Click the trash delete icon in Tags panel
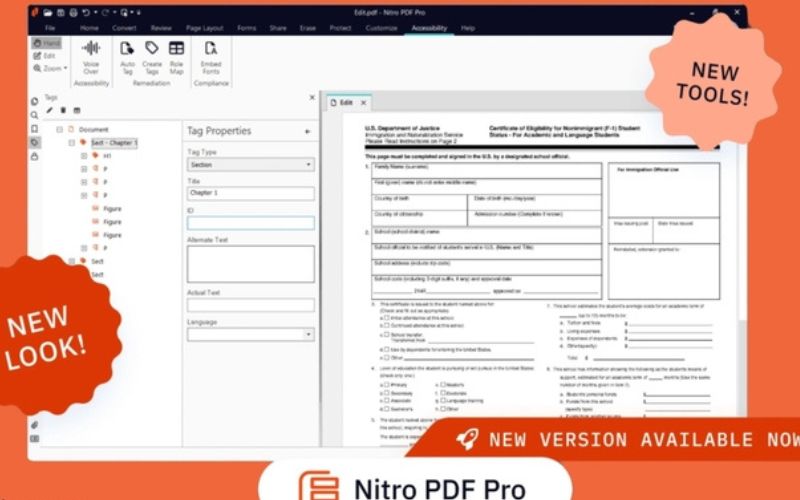Screen dimensions: 800x500 tap(63, 110)
